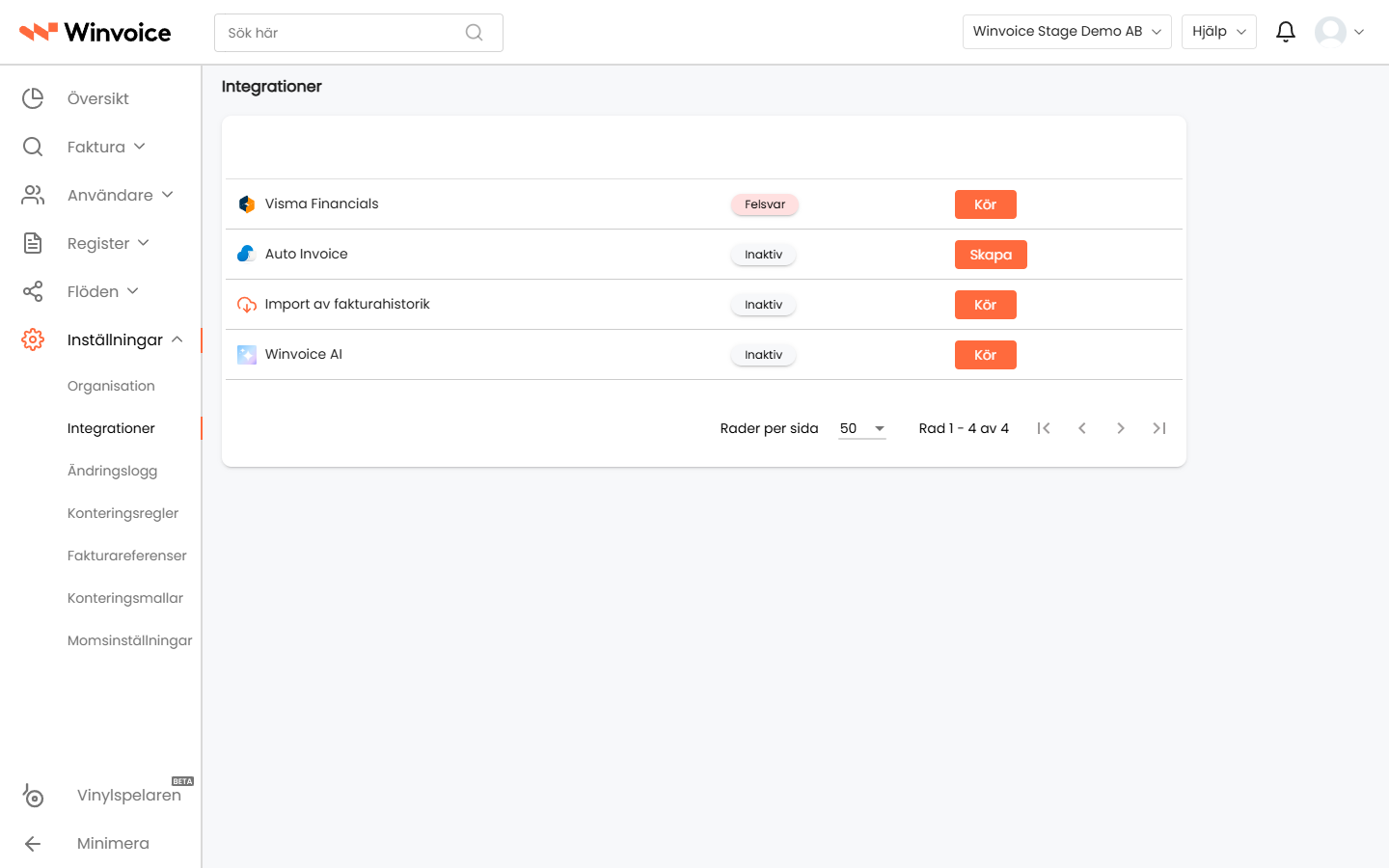The height and width of the screenshot is (868, 1389).
Task: Click the Översikt pie chart icon
Action: pyautogui.click(x=33, y=98)
